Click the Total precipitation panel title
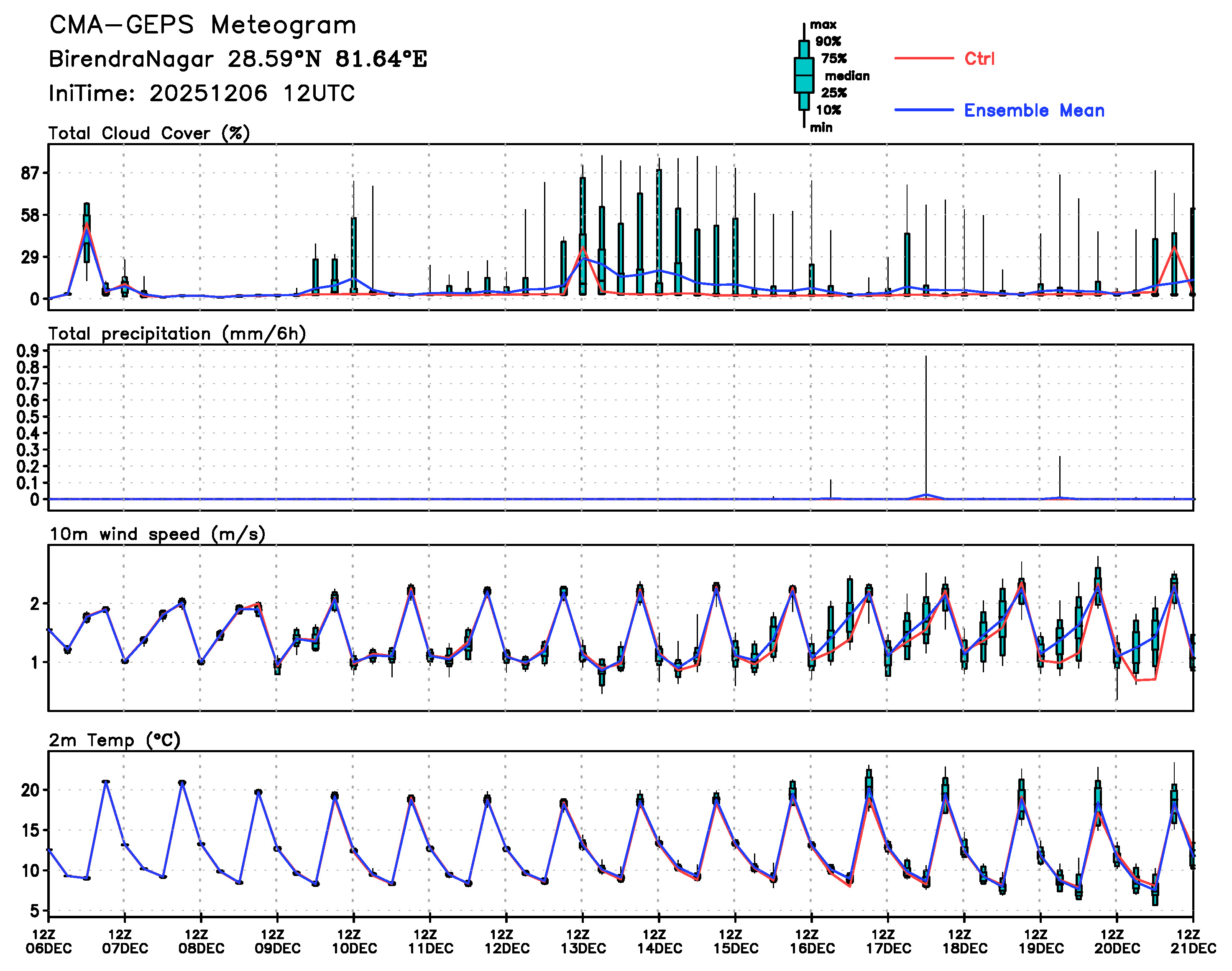Viewport: 1232px width, 971px height. coord(177,334)
